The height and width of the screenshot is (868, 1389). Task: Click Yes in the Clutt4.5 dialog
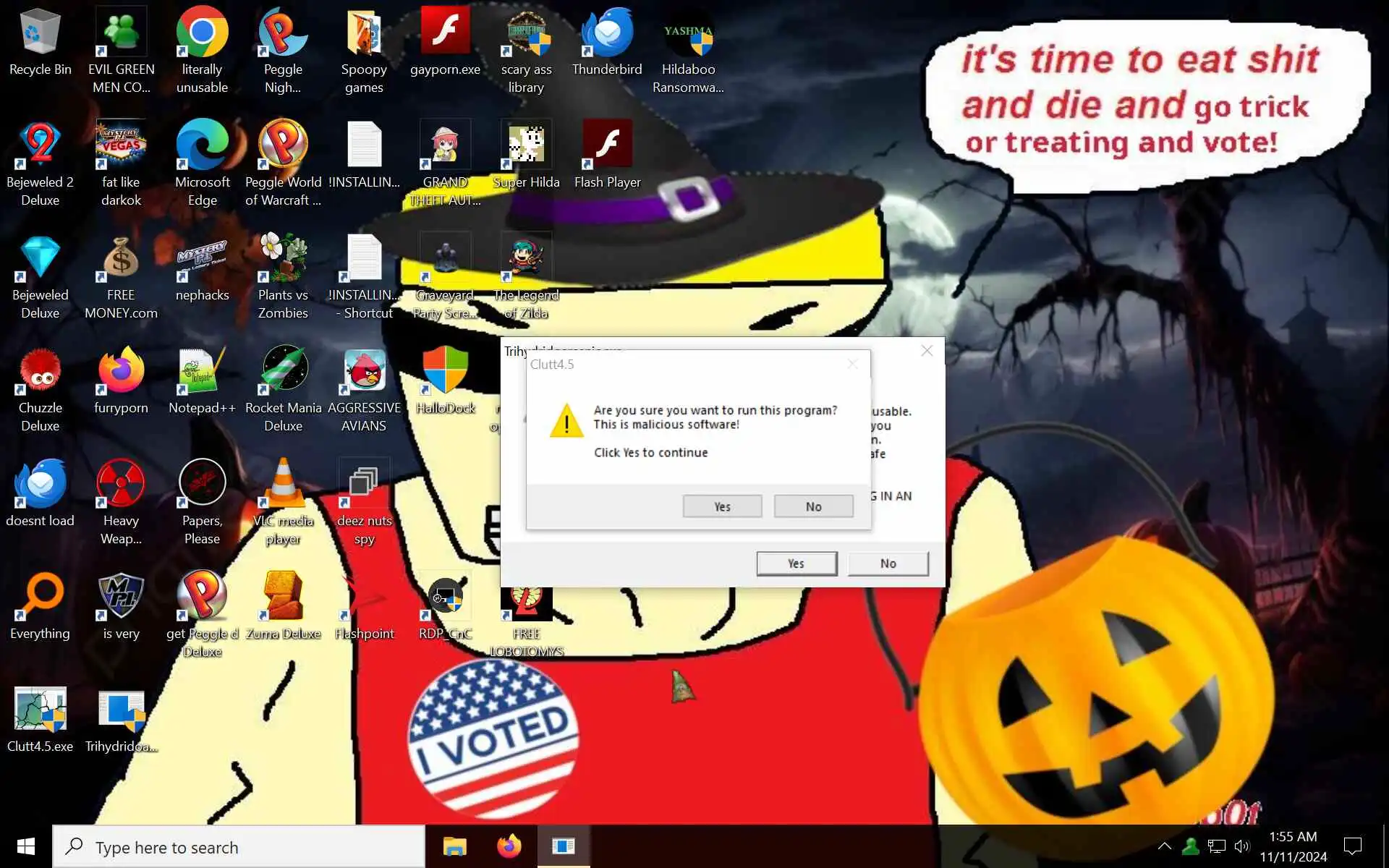click(722, 506)
